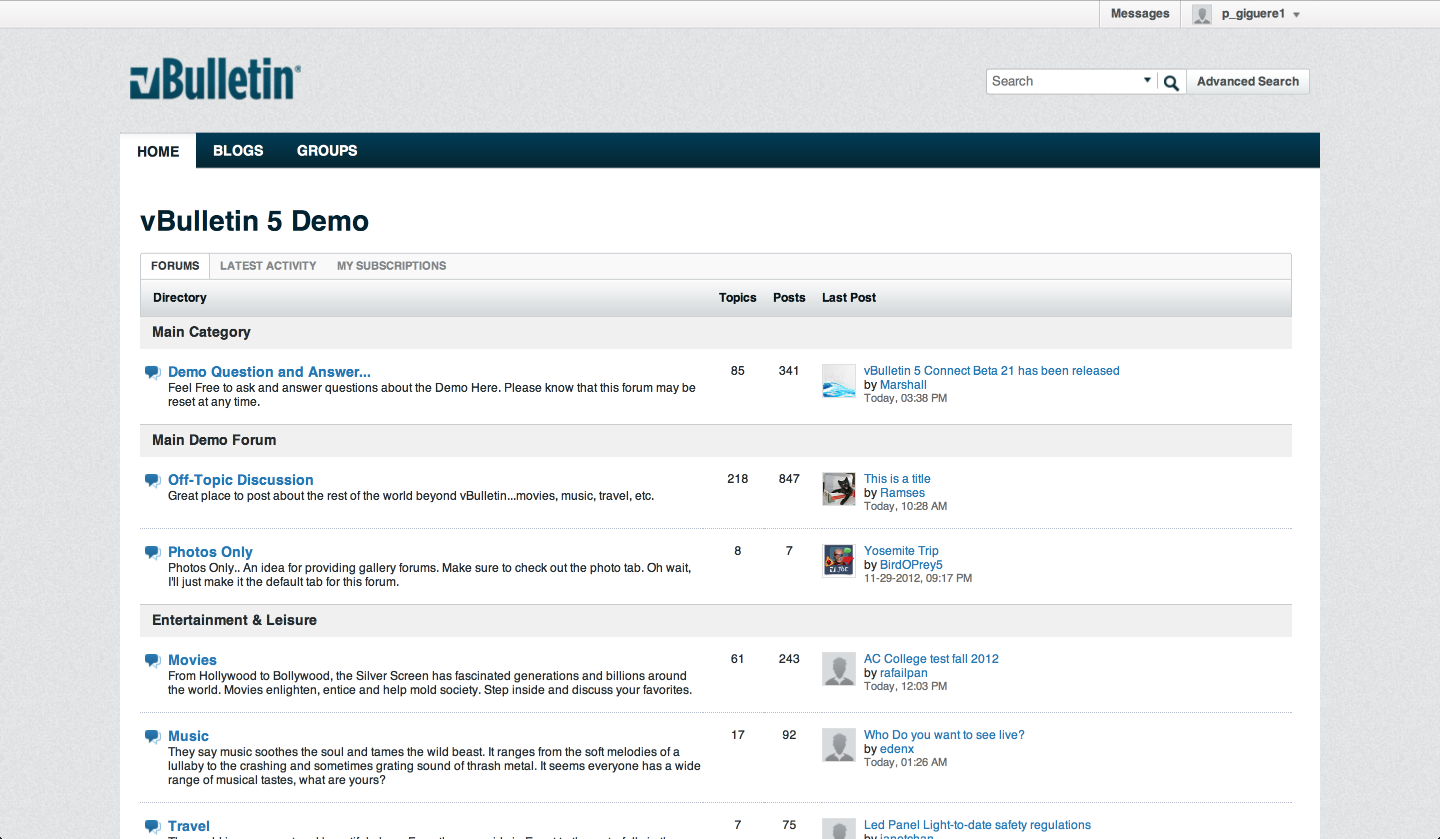Open the Off-Topic Discussion forum

241,480
